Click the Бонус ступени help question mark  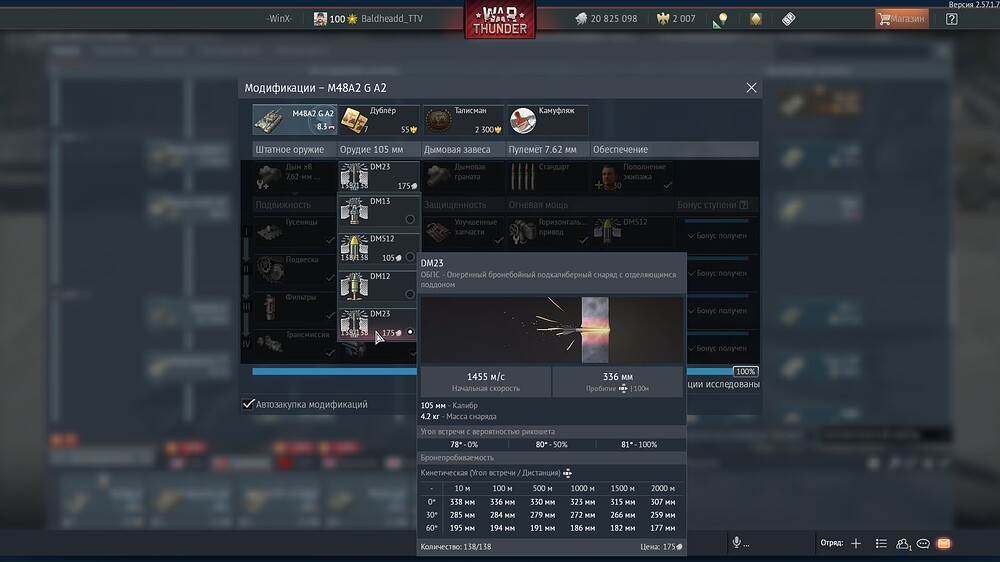pyautogui.click(x=743, y=205)
